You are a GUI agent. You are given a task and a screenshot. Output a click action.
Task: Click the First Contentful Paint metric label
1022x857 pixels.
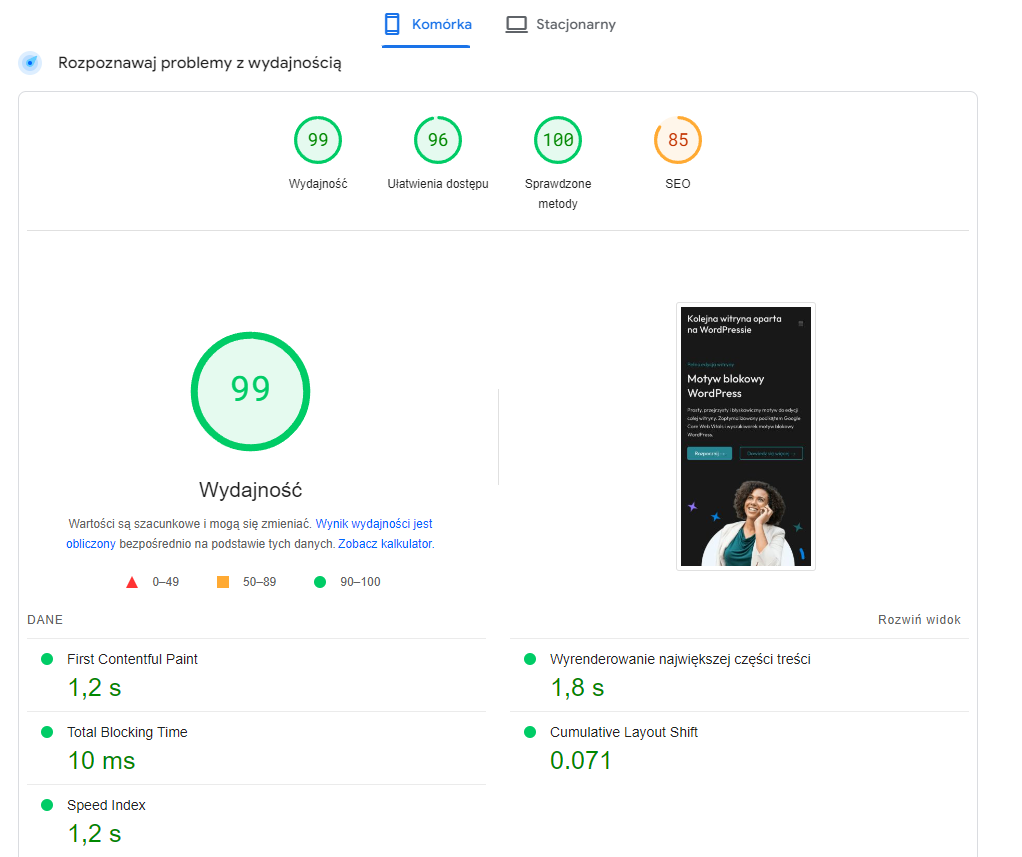tap(132, 660)
